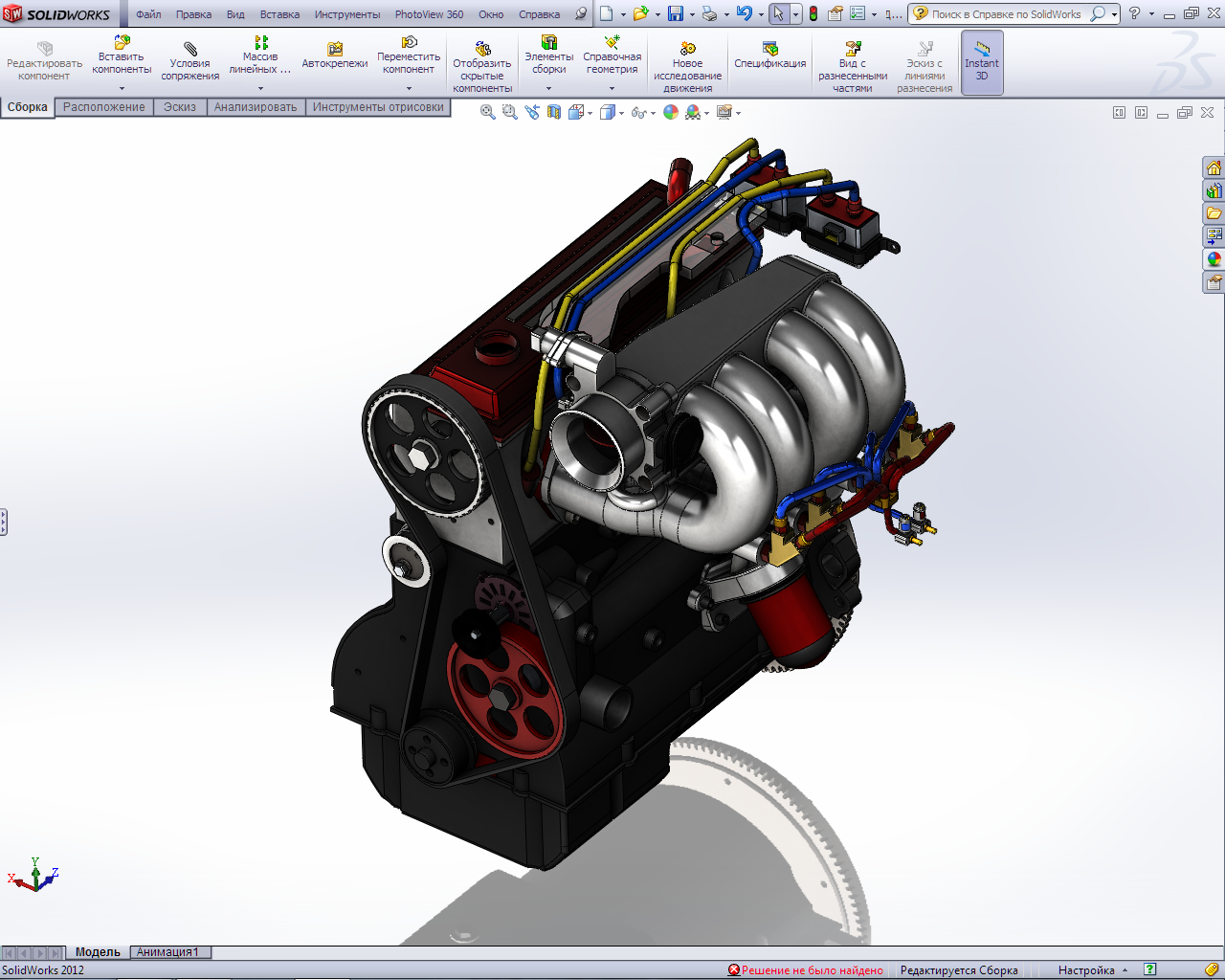Click Zoom to Area icon
Viewport: 1225px width, 980px height.
(x=509, y=112)
